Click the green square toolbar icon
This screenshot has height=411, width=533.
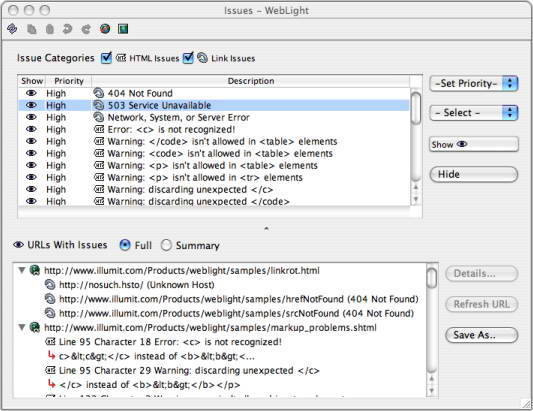[x=123, y=29]
